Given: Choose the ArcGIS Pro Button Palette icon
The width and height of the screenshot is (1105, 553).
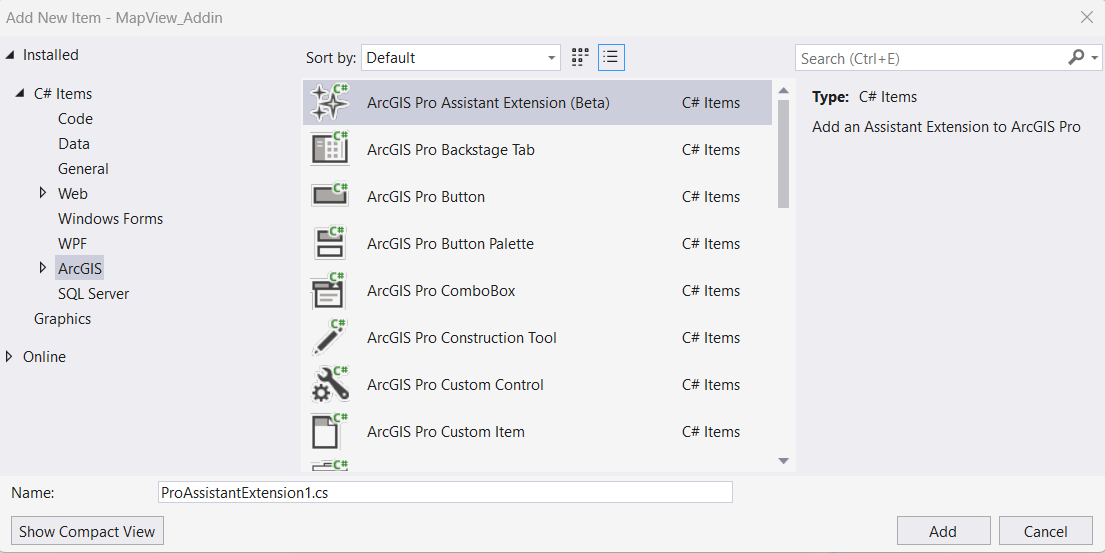Looking at the screenshot, I should (330, 243).
